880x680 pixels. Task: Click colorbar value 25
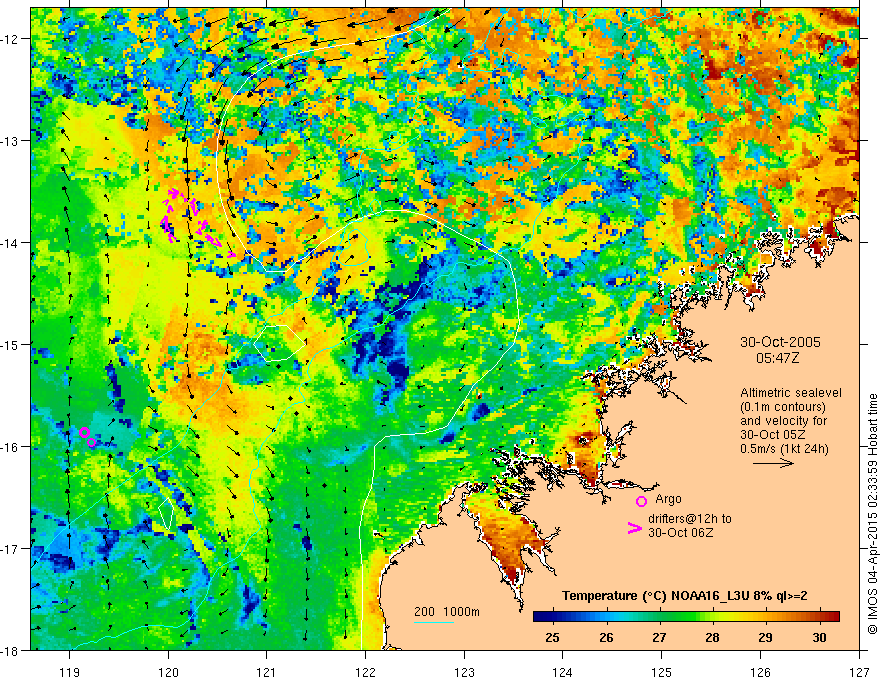click(552, 637)
